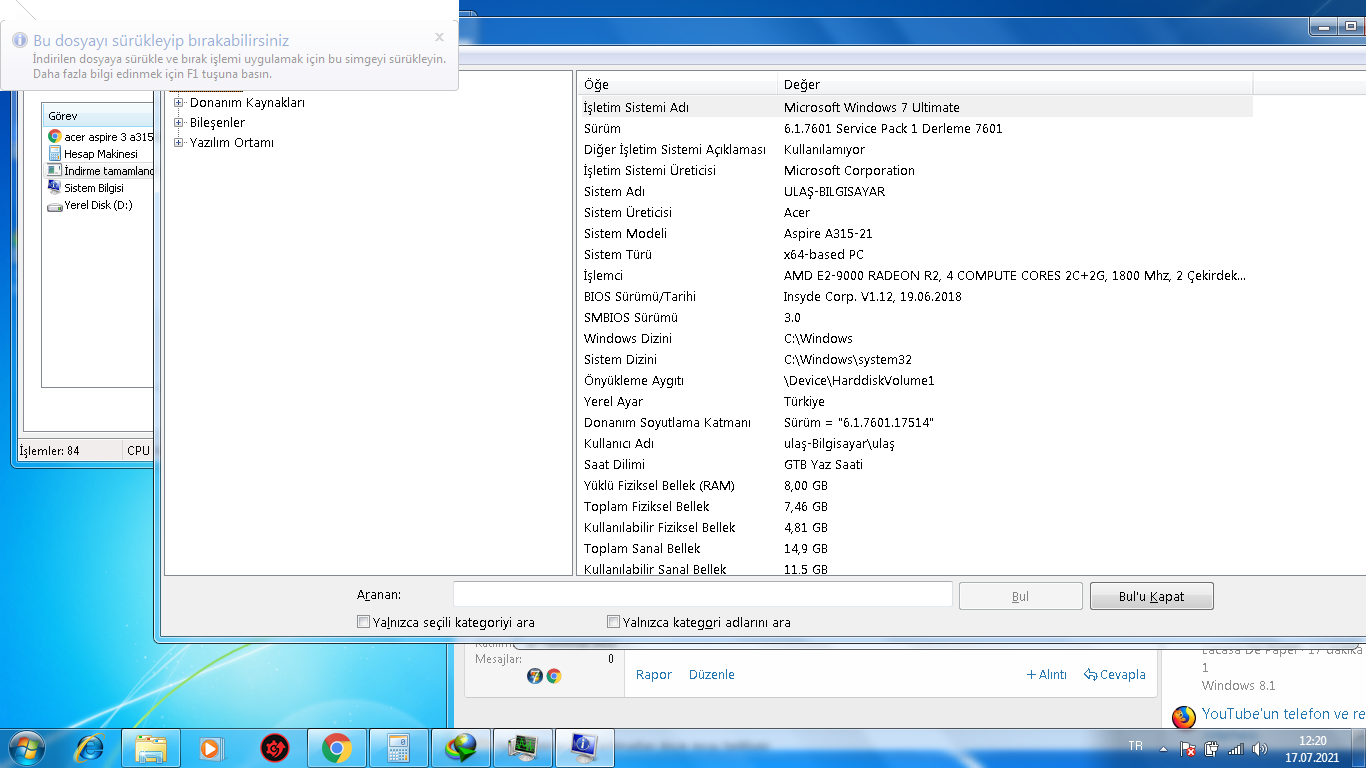Click the İşlemci row label
1366x768 pixels.
pyautogui.click(x=603, y=275)
